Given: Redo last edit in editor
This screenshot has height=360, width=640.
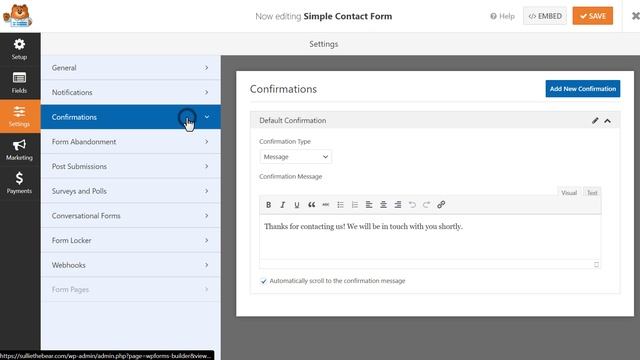Looking at the screenshot, I should click(427, 205).
